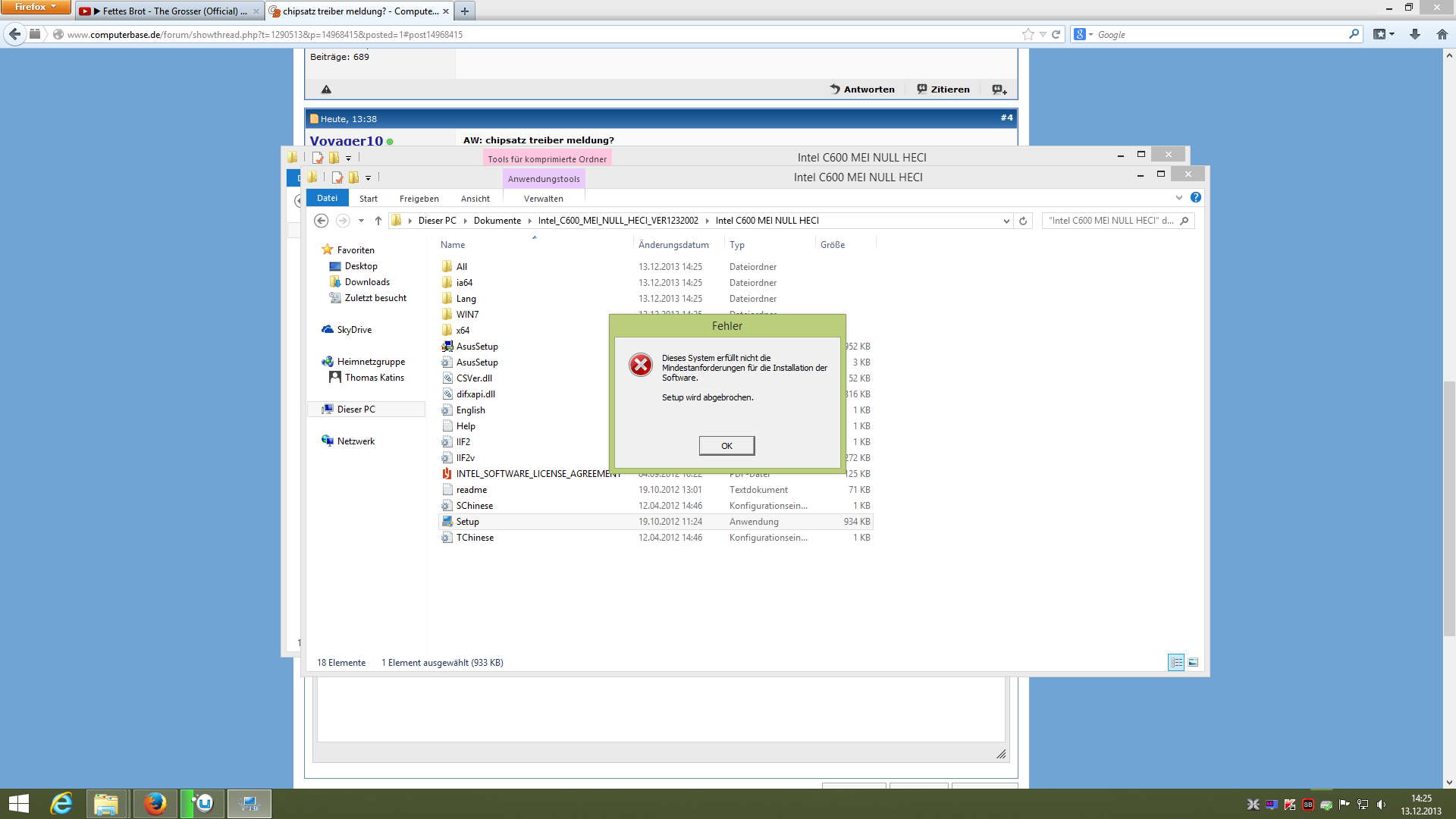Screen dimensions: 1456x819
Task: Bookmark page with star icon
Action: pyautogui.click(x=1028, y=34)
